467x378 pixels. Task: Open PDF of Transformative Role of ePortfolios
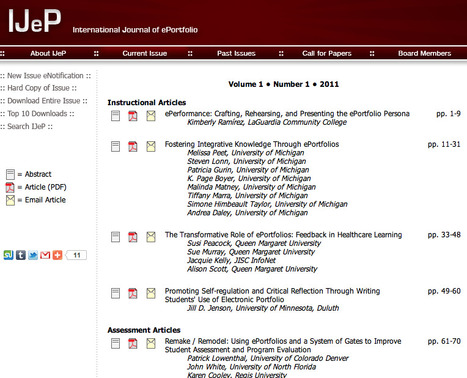pyautogui.click(x=133, y=237)
